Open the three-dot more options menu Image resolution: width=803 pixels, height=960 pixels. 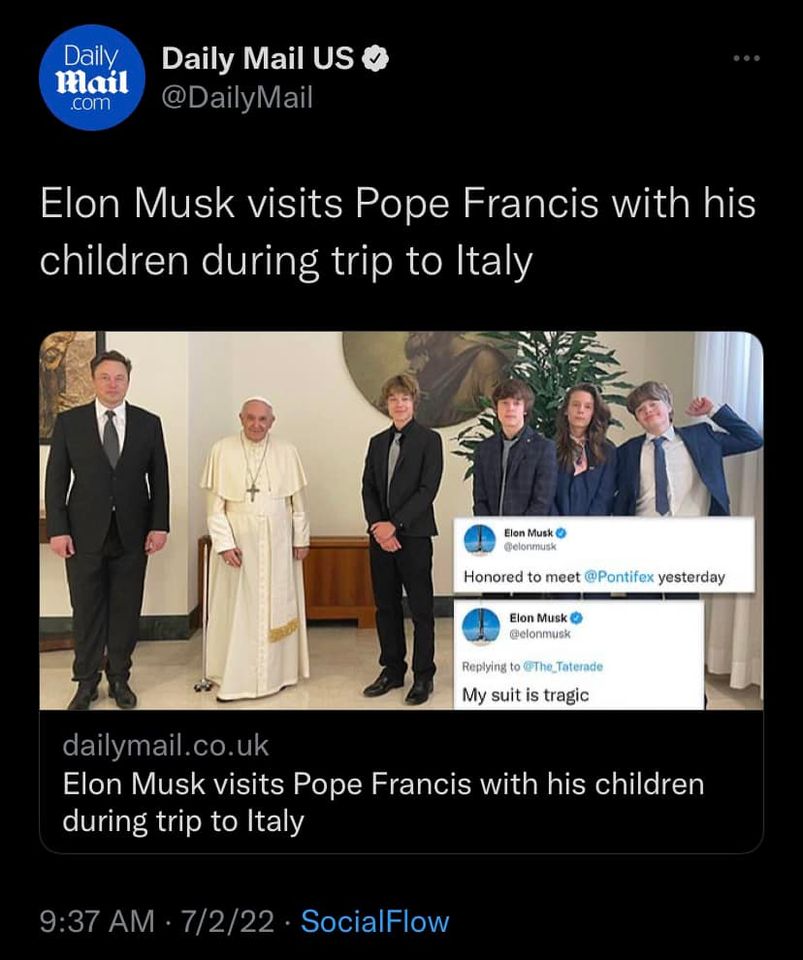746,59
